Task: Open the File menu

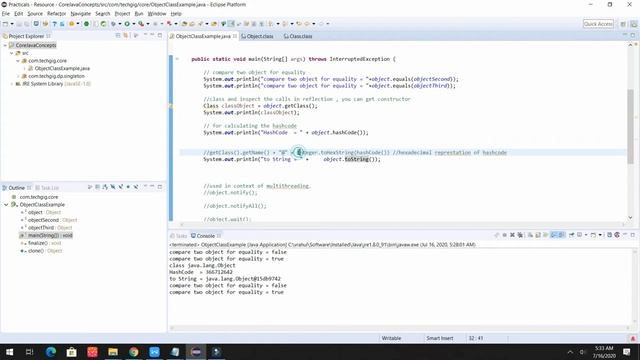Action: coord(5,13)
